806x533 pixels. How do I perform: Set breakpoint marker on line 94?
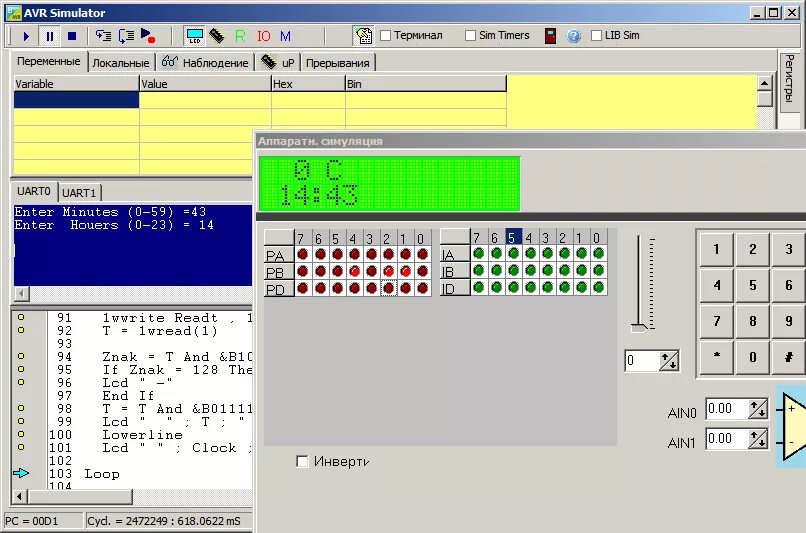[21, 356]
